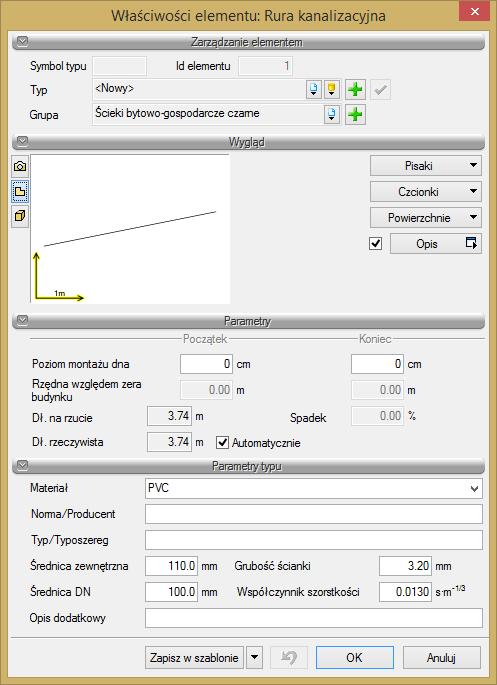Select camera preview view icon
497x685 pixels.
(x=20, y=166)
